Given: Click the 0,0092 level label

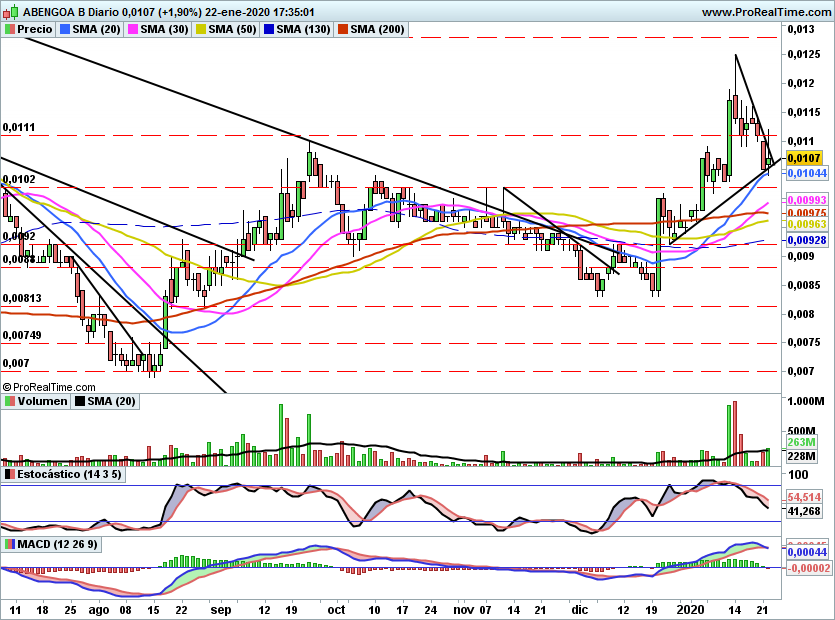Looking at the screenshot, I should coord(19,236).
